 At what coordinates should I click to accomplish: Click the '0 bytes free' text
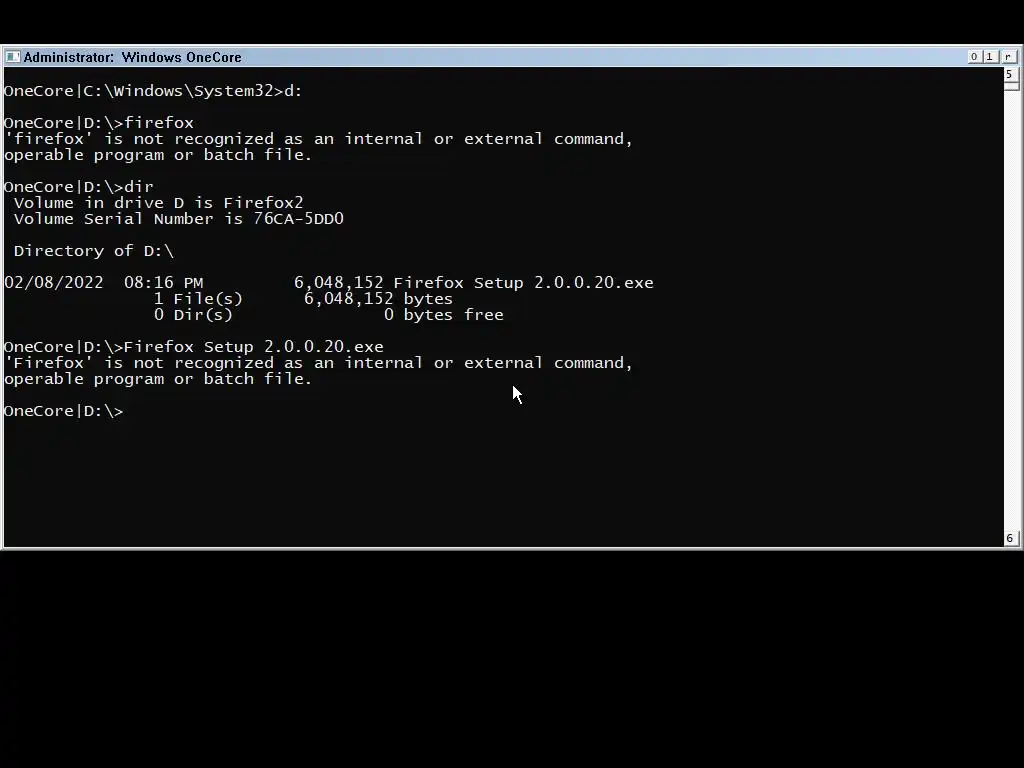tap(443, 315)
